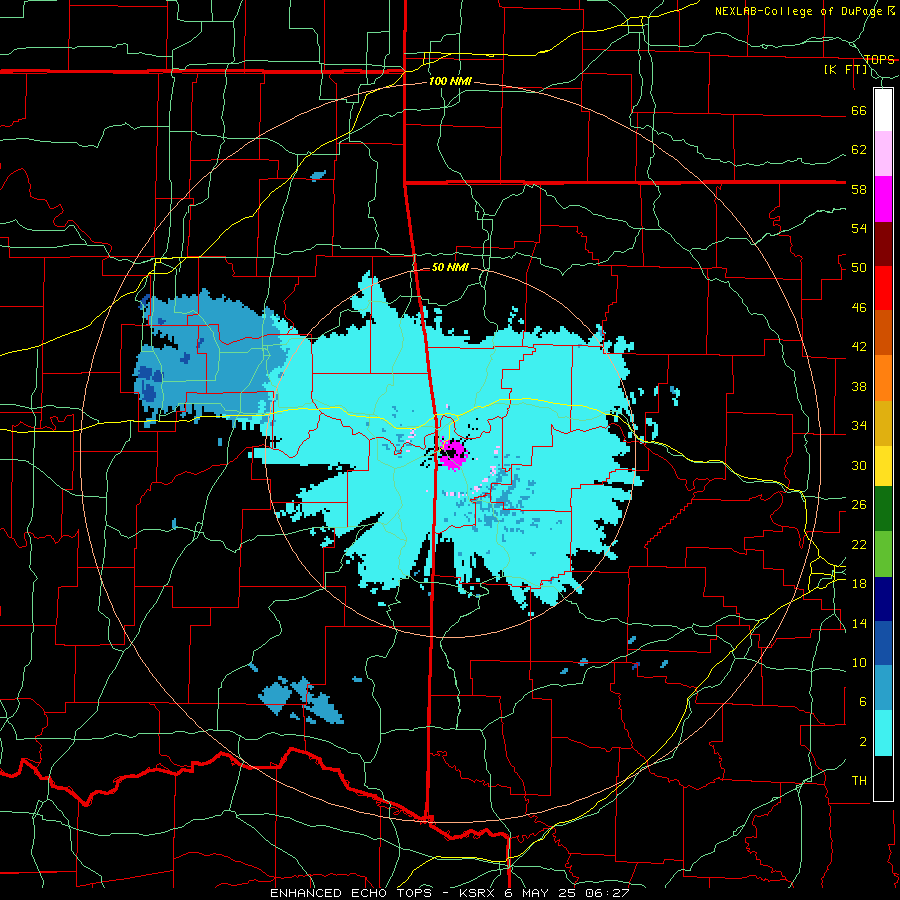Click the legend value 58
The height and width of the screenshot is (900, 900).
pos(859,189)
